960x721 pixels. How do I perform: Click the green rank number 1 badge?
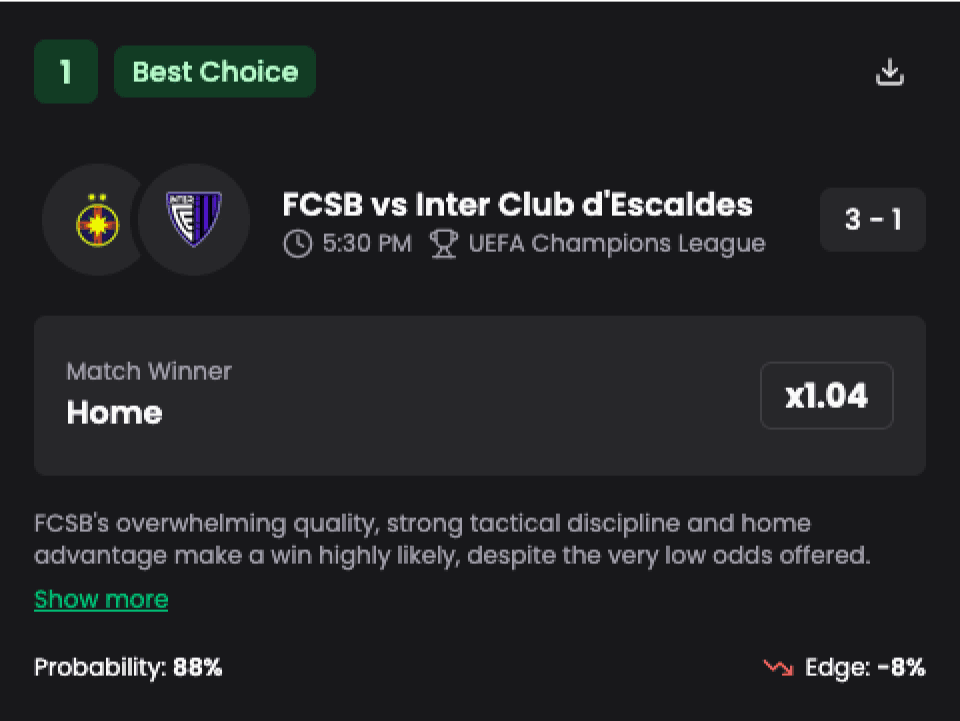point(66,72)
